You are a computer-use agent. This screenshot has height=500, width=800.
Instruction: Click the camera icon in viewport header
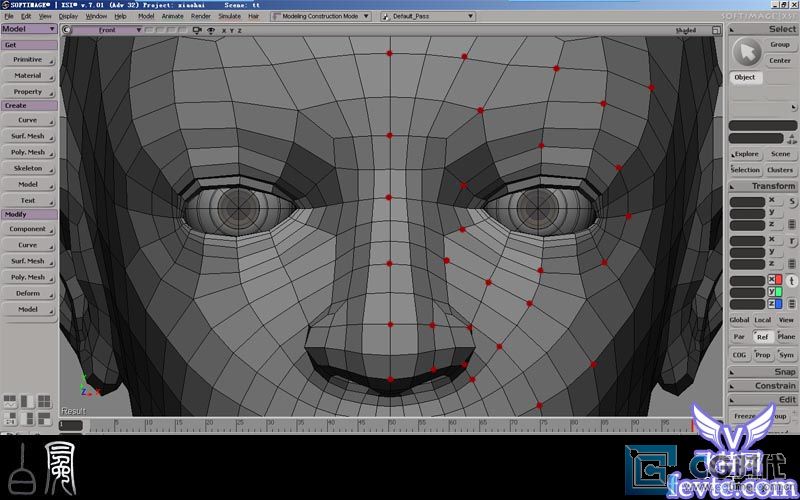pyautogui.click(x=196, y=30)
